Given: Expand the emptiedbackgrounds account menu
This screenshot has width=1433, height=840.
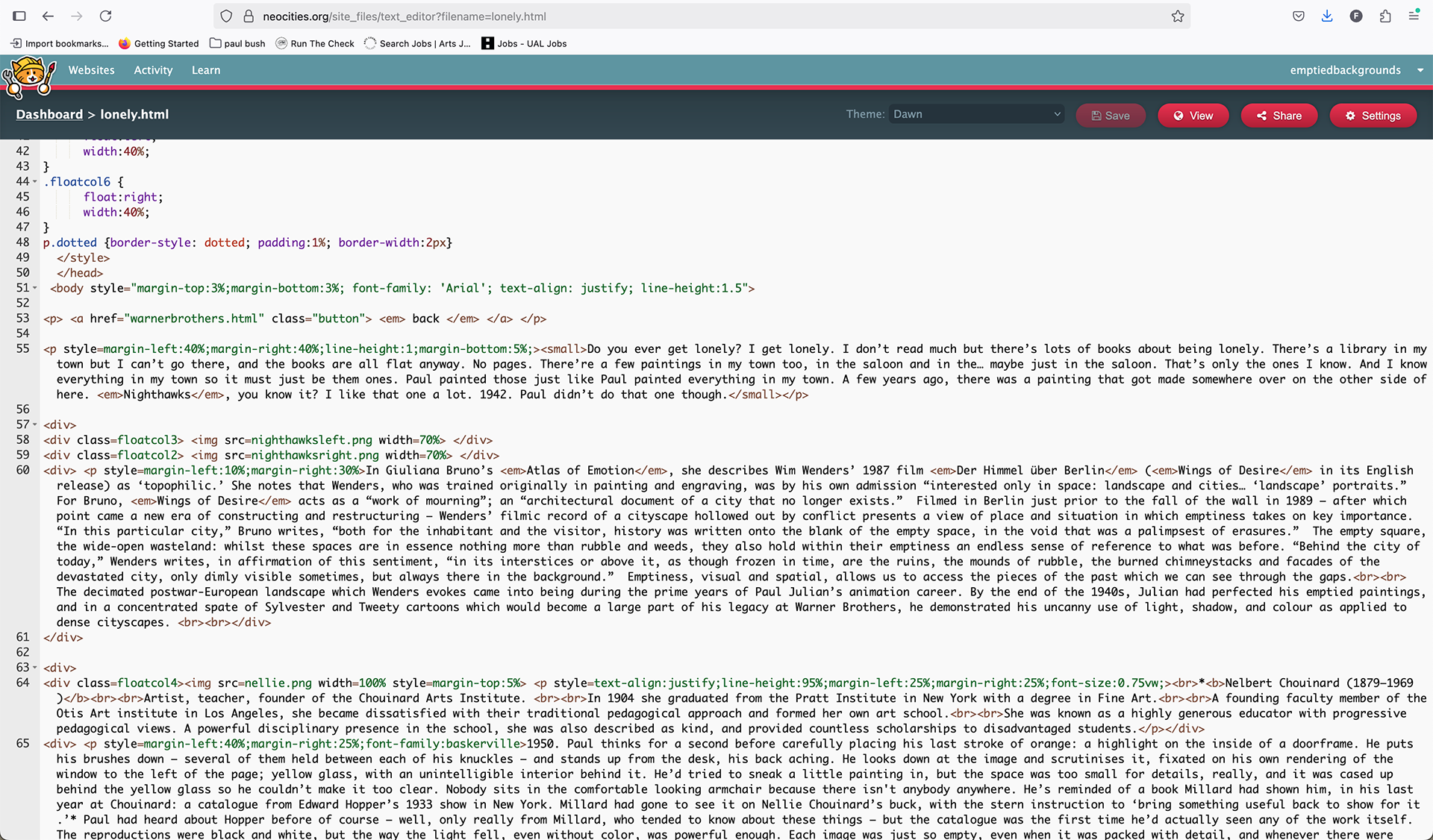Looking at the screenshot, I should click(1356, 70).
